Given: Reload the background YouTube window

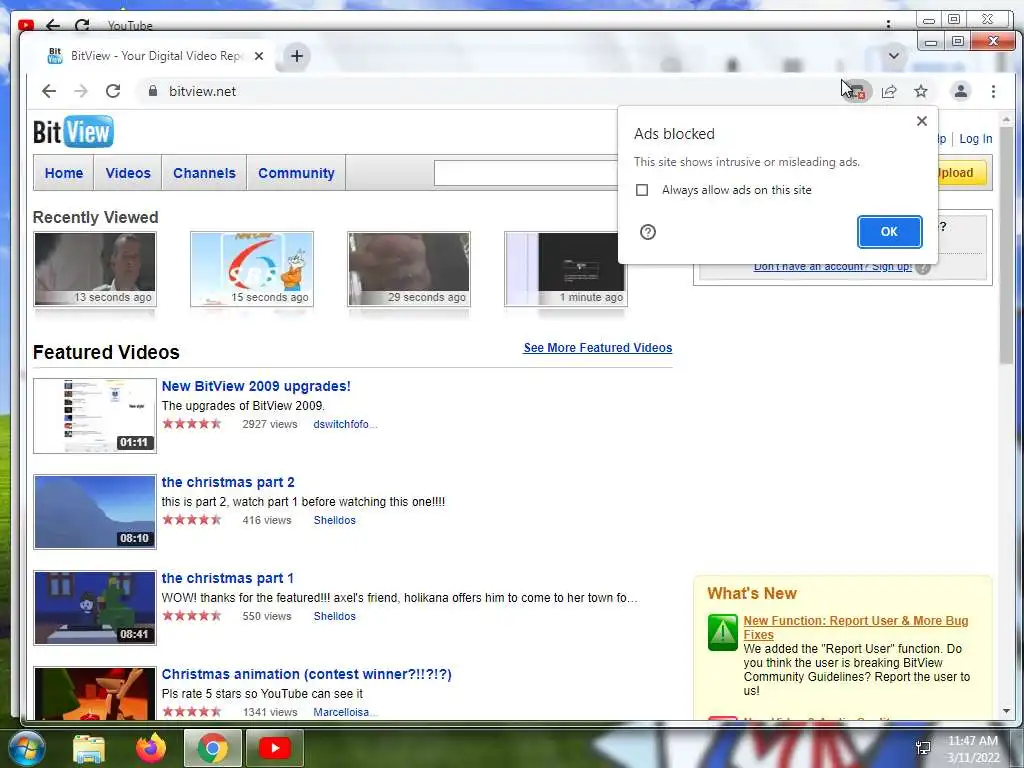Looking at the screenshot, I should point(82,25).
